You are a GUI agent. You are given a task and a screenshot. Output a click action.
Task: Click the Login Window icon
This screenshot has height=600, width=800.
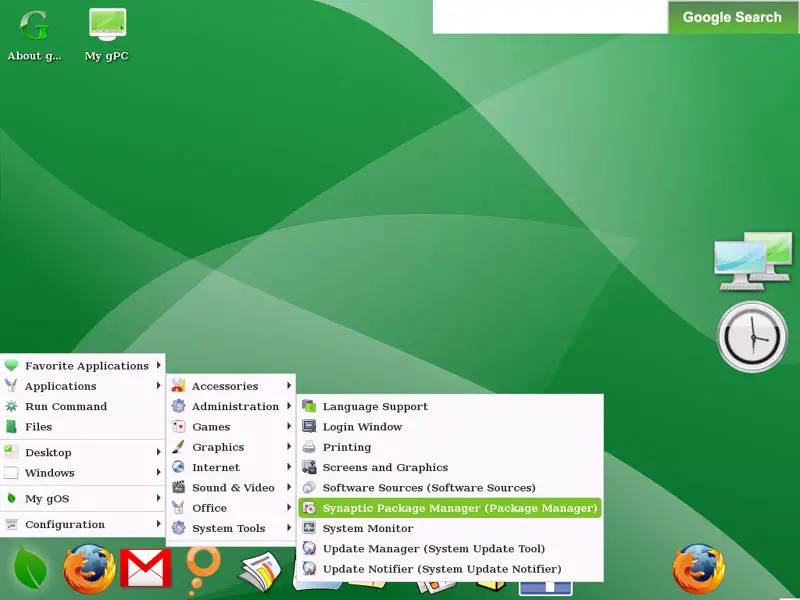click(x=309, y=427)
